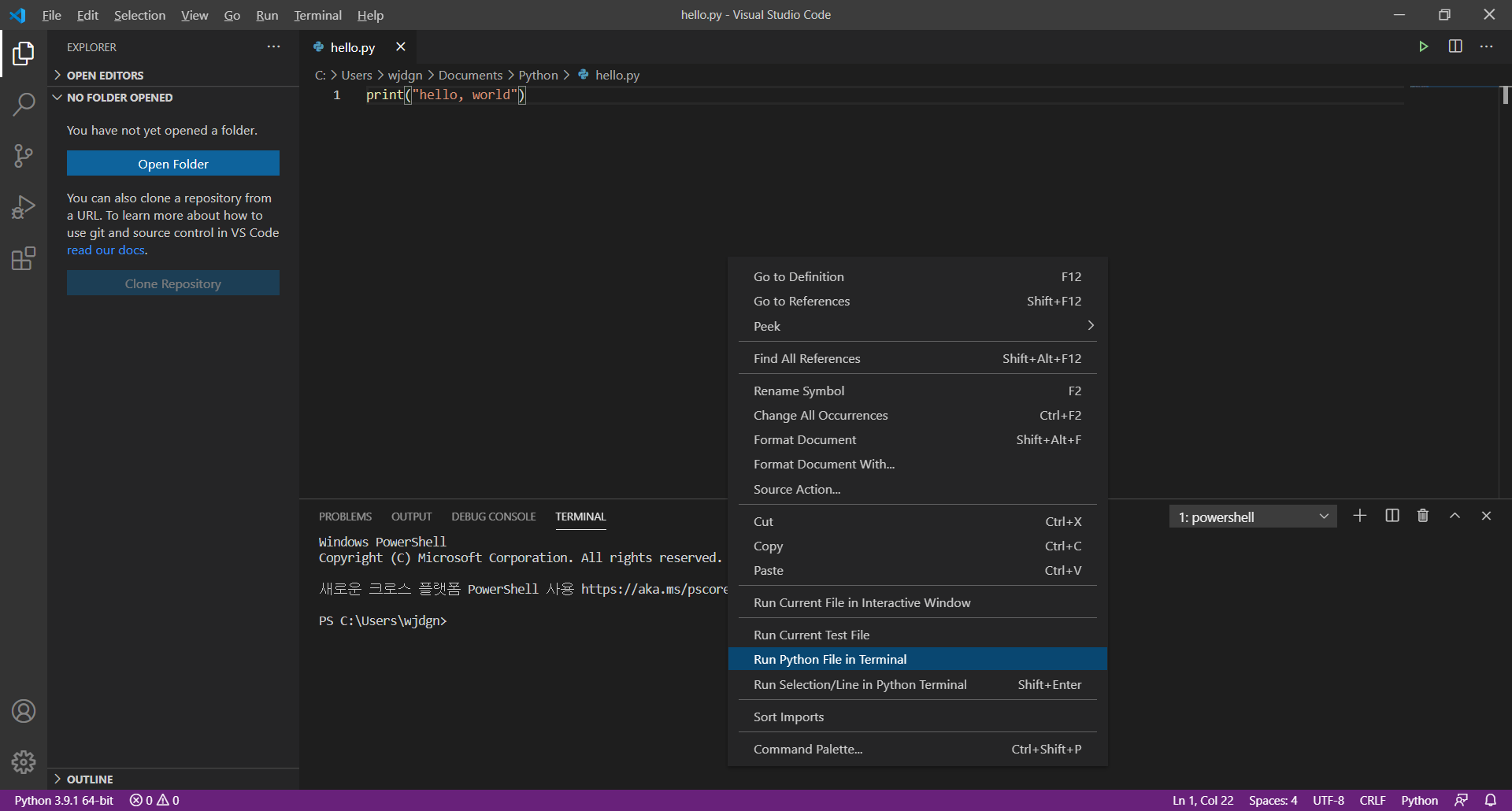
Task: Open the Selection menu
Action: pyautogui.click(x=139, y=15)
